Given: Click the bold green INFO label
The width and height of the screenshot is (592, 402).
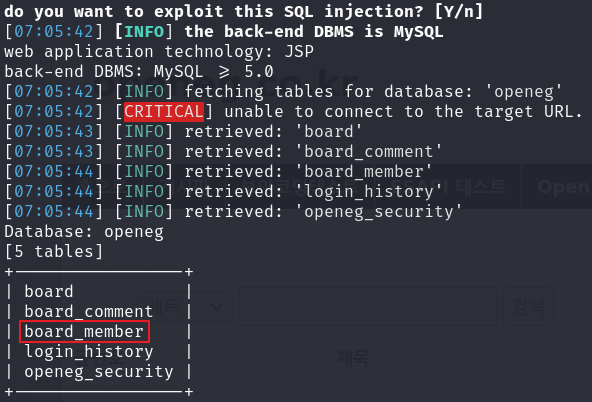Looking at the screenshot, I should point(144,32).
